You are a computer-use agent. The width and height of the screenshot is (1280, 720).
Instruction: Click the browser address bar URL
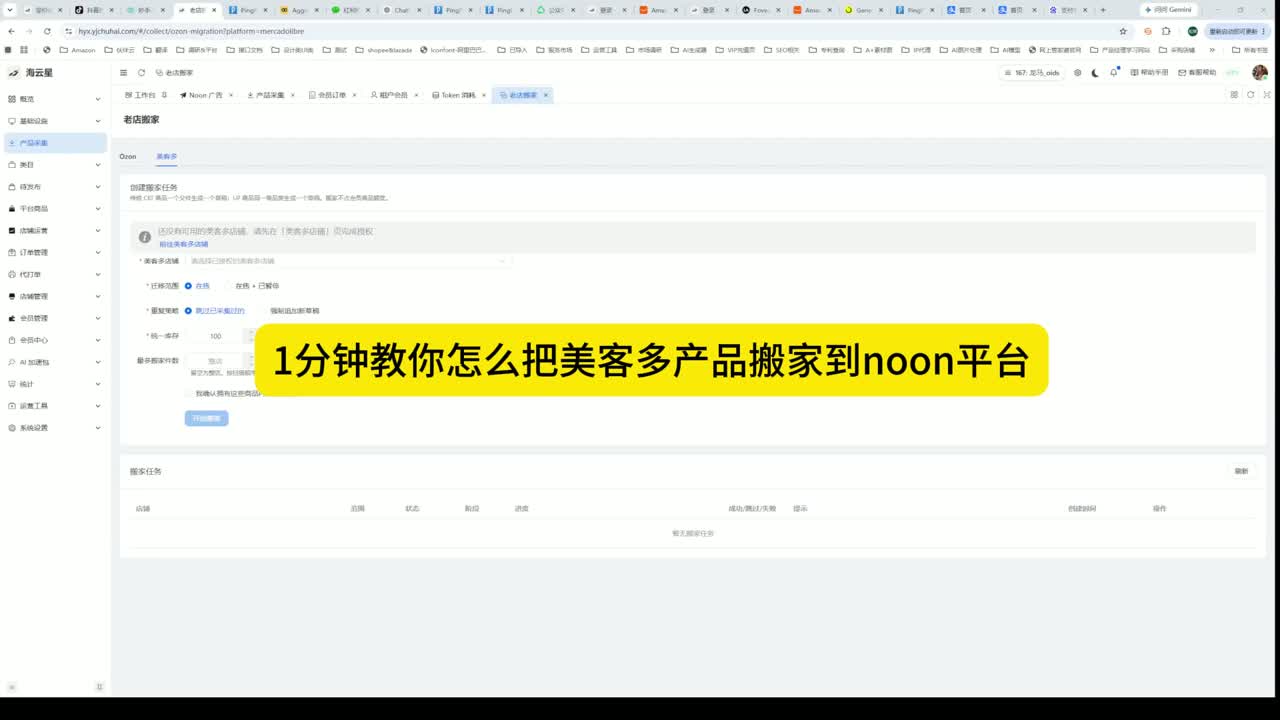pos(190,31)
